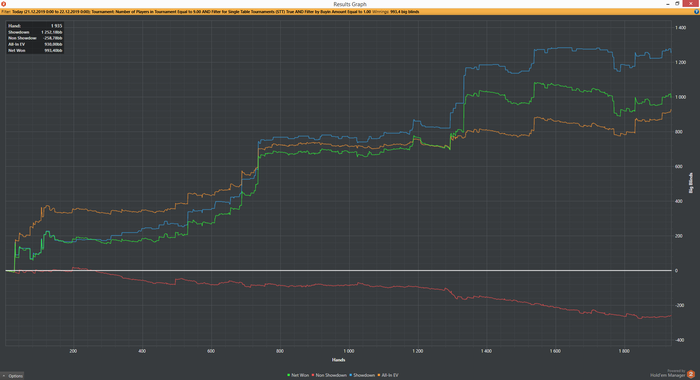Image resolution: width=700 pixels, height=380 pixels.
Task: Click the Results Graph window title
Action: coord(350,4)
